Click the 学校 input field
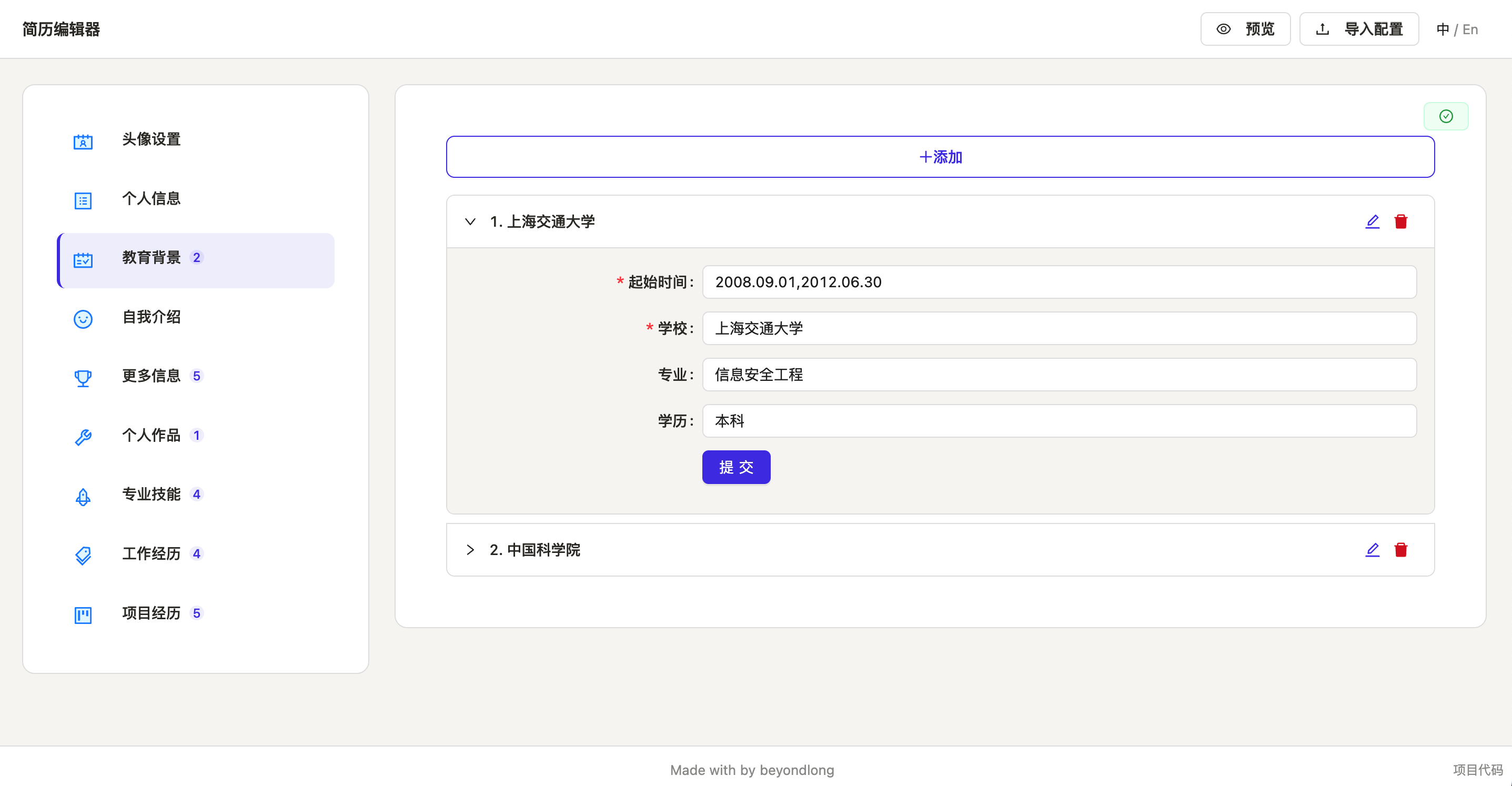The image size is (1512, 786). (x=1060, y=328)
